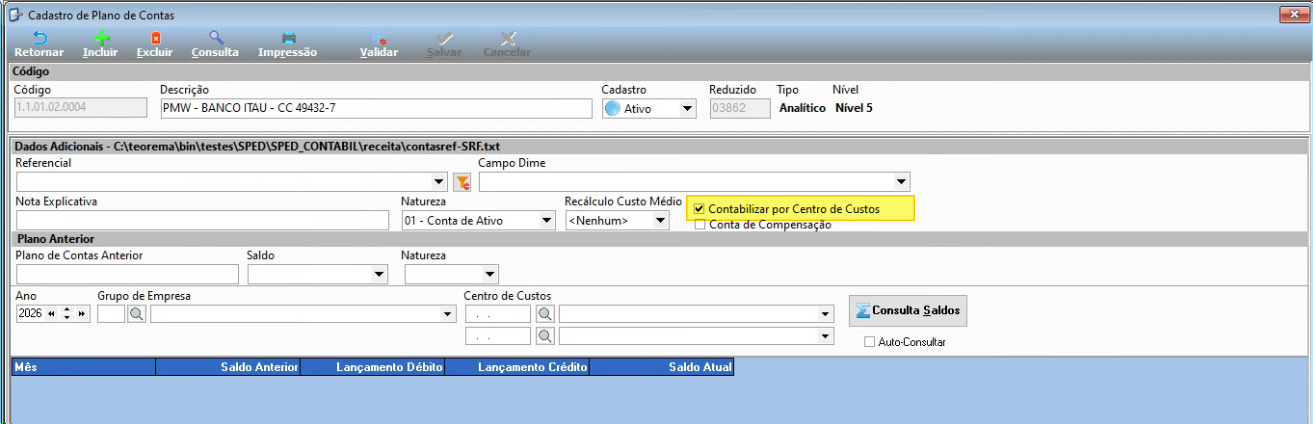Image resolution: width=1313 pixels, height=424 pixels.
Task: Click Saldo Anterior column header
Action: 228,367
